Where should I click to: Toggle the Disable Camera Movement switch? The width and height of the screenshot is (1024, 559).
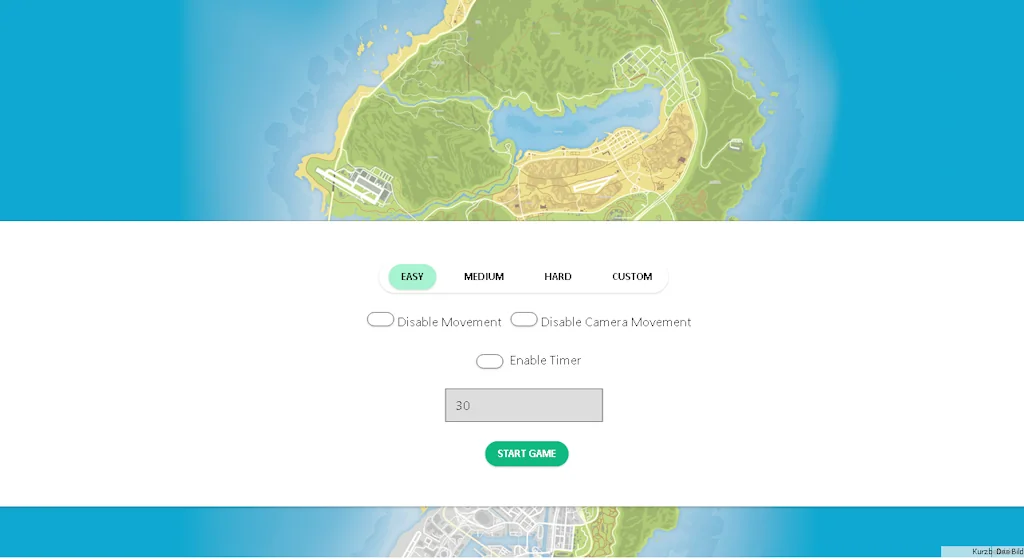coord(524,319)
